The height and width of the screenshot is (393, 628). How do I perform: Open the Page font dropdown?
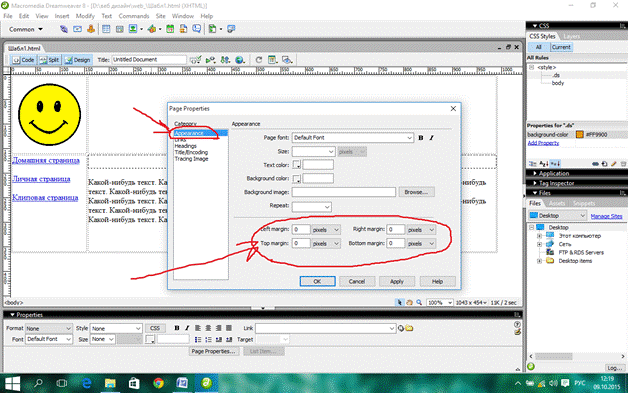[353, 138]
